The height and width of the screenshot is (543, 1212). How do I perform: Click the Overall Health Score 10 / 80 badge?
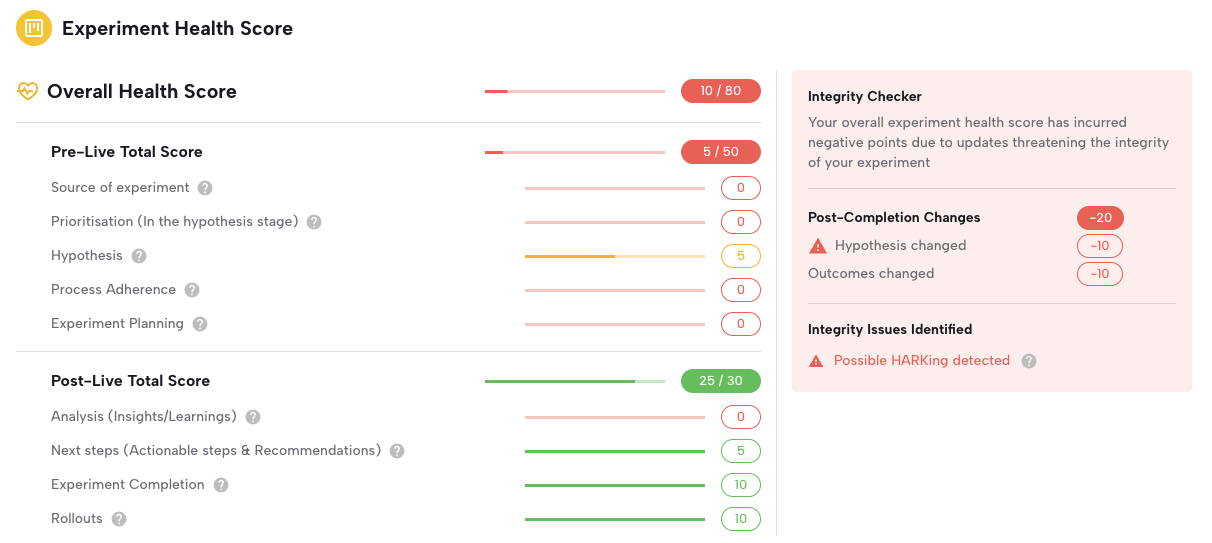point(720,91)
